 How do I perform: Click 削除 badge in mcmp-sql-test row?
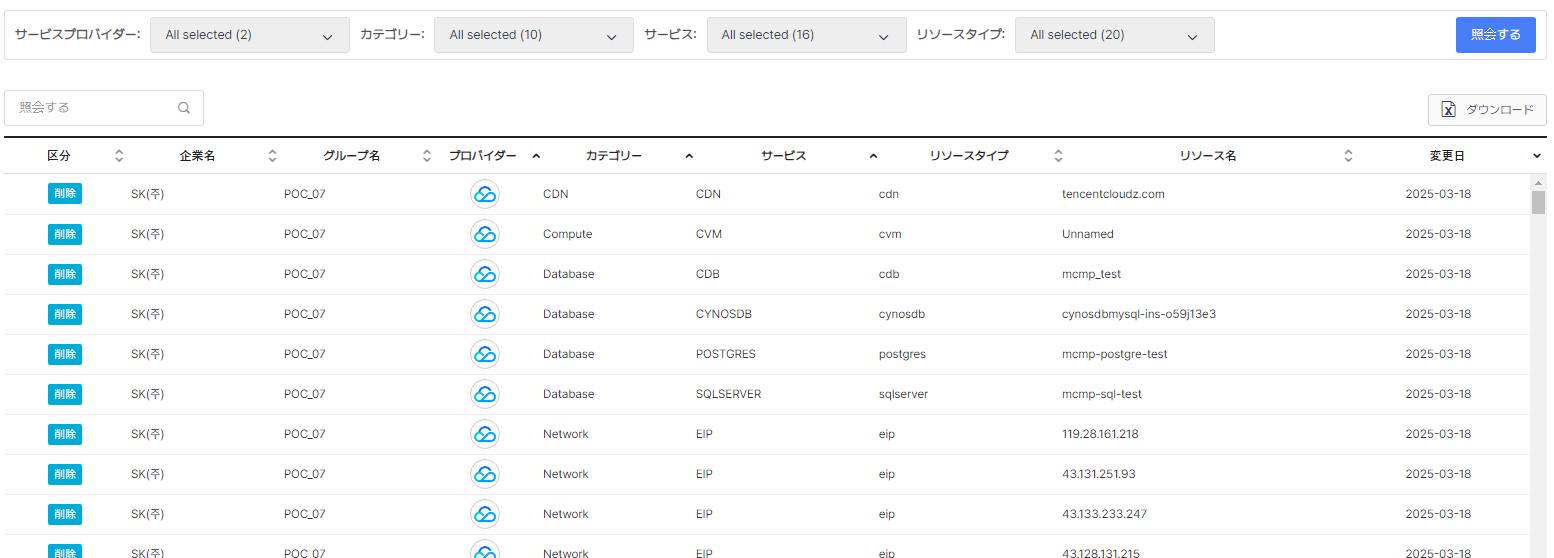pos(65,394)
